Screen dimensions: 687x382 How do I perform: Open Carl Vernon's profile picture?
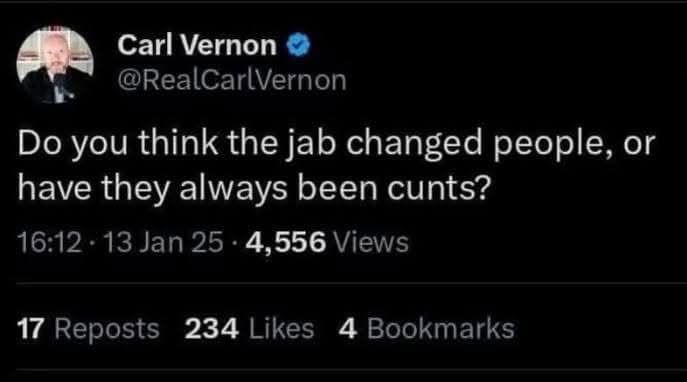tap(55, 65)
